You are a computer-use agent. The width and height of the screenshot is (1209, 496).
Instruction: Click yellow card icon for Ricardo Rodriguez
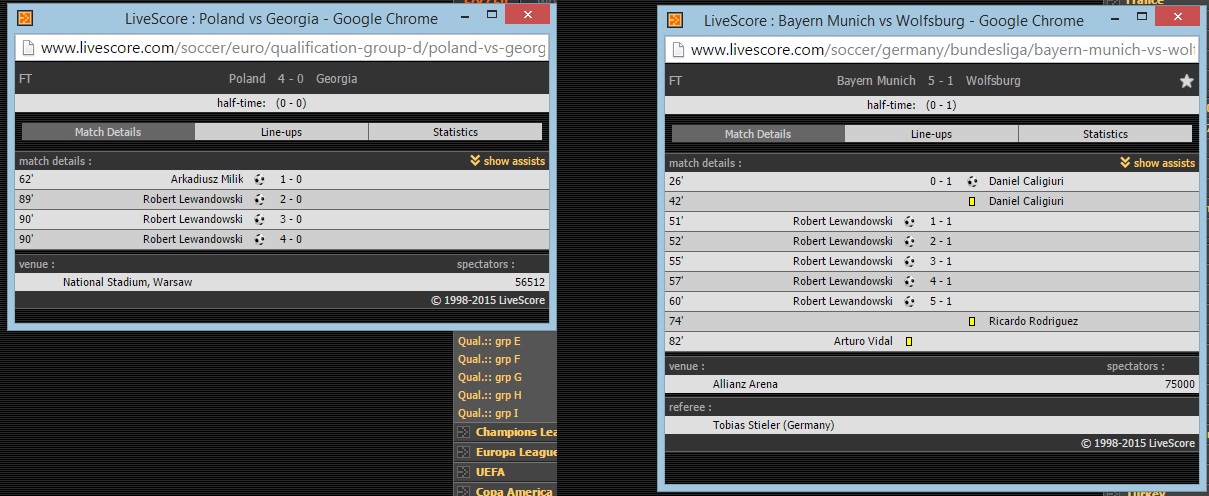[x=972, y=321]
